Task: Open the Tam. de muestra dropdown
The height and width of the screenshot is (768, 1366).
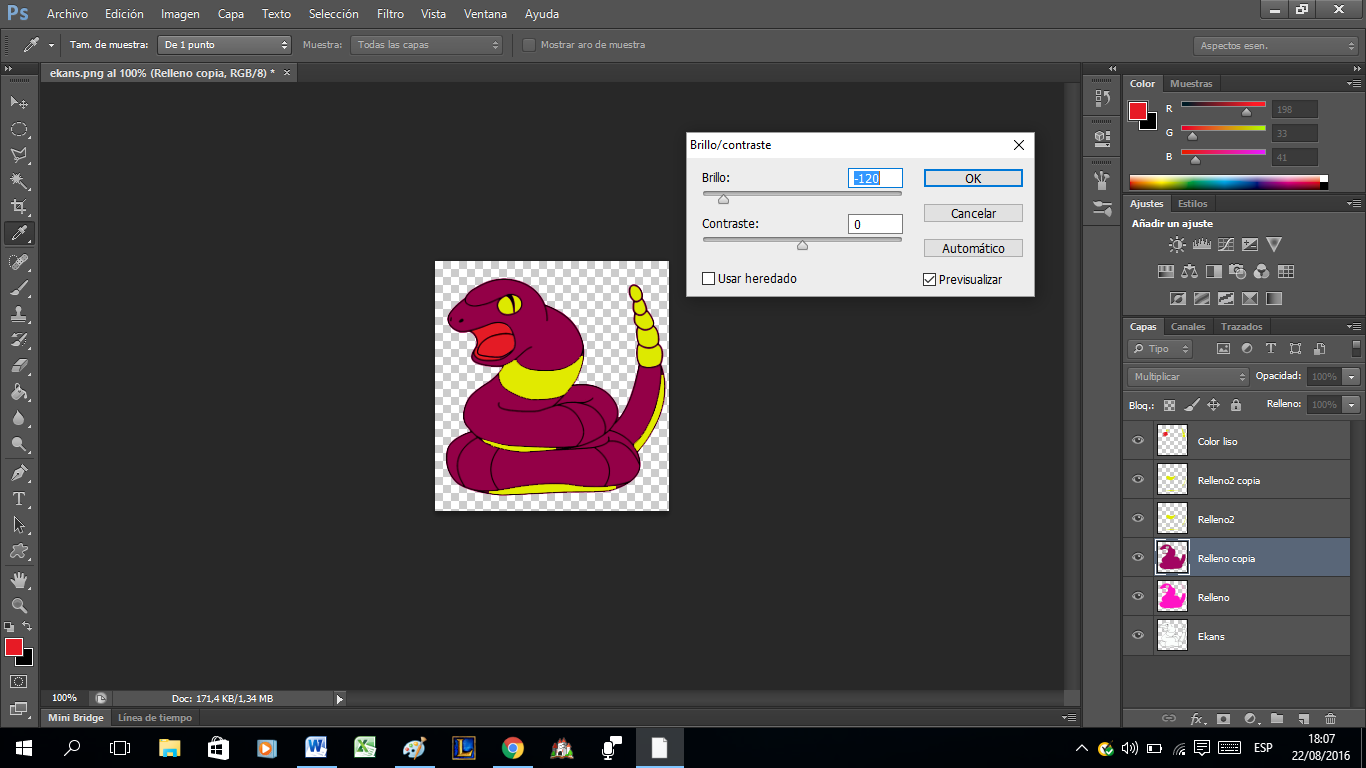Action: coord(224,45)
